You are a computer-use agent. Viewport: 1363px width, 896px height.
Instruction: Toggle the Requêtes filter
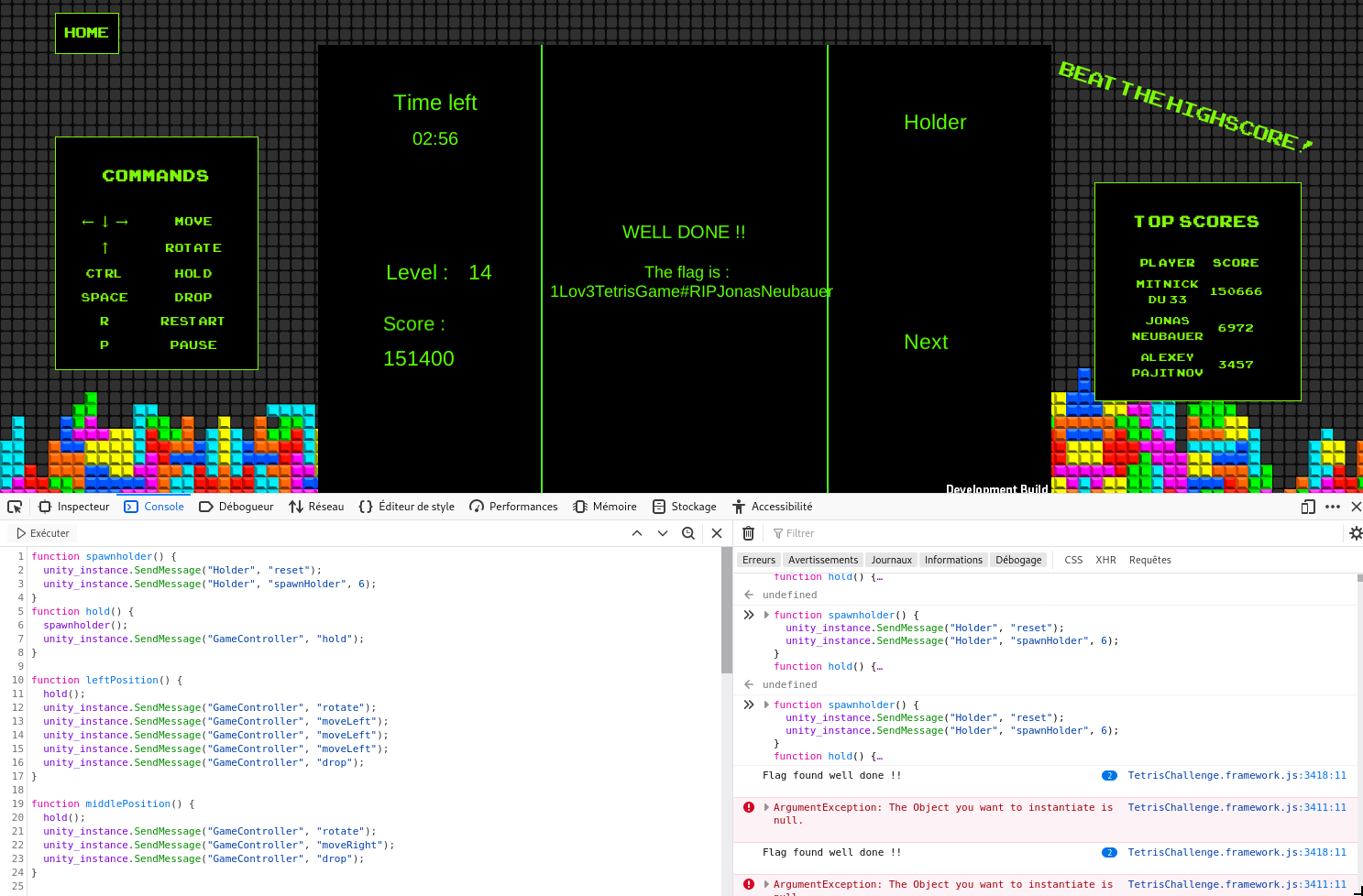click(x=1149, y=560)
